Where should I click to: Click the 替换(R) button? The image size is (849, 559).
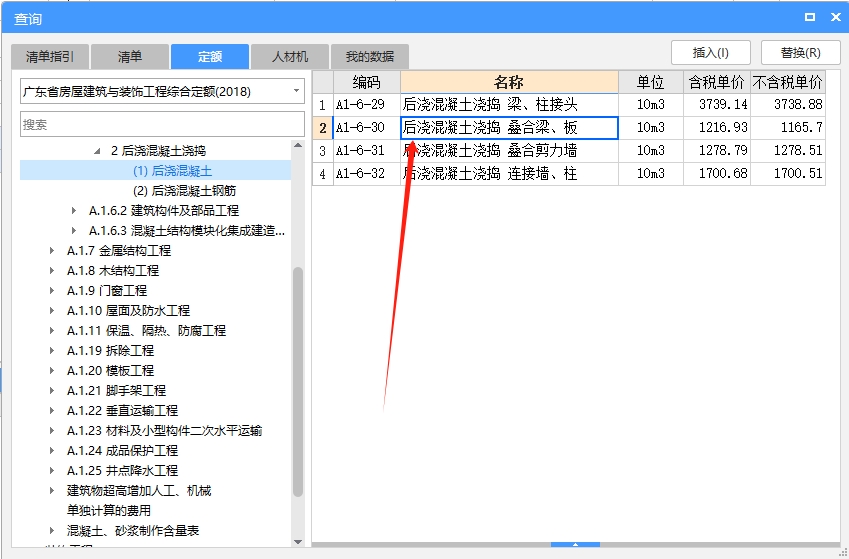[800, 53]
